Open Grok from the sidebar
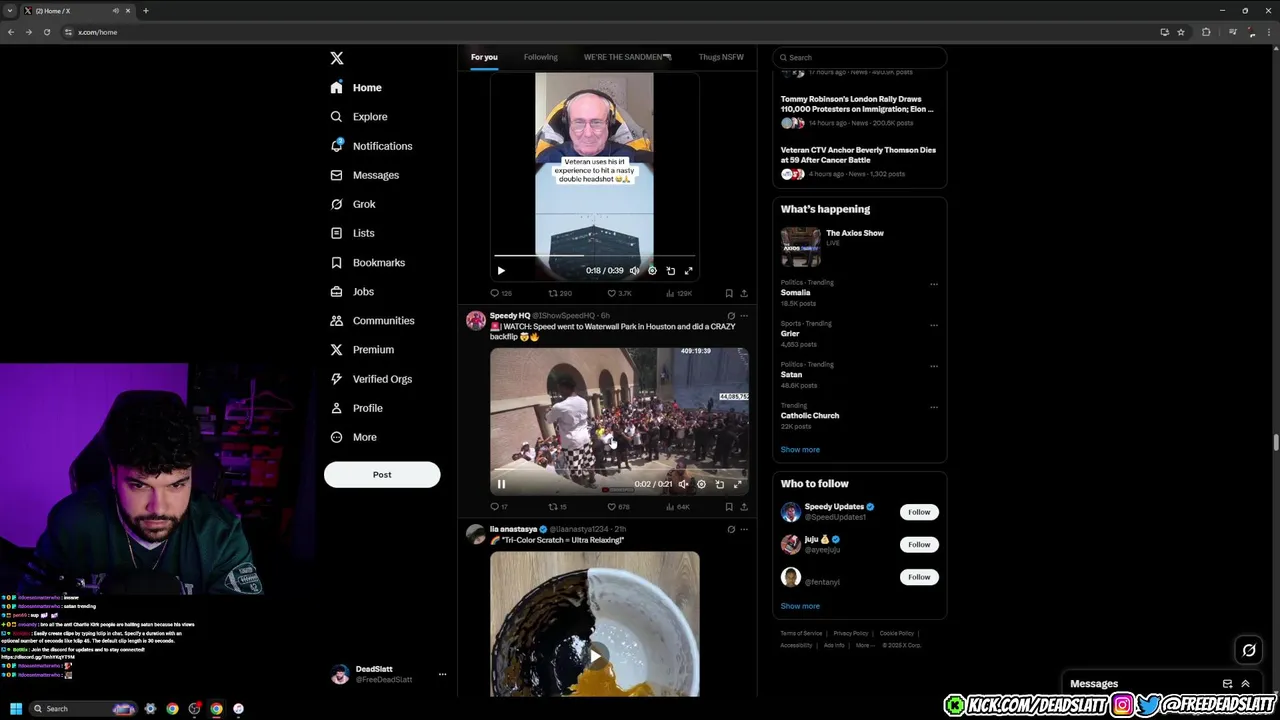1280x720 pixels. (353, 204)
